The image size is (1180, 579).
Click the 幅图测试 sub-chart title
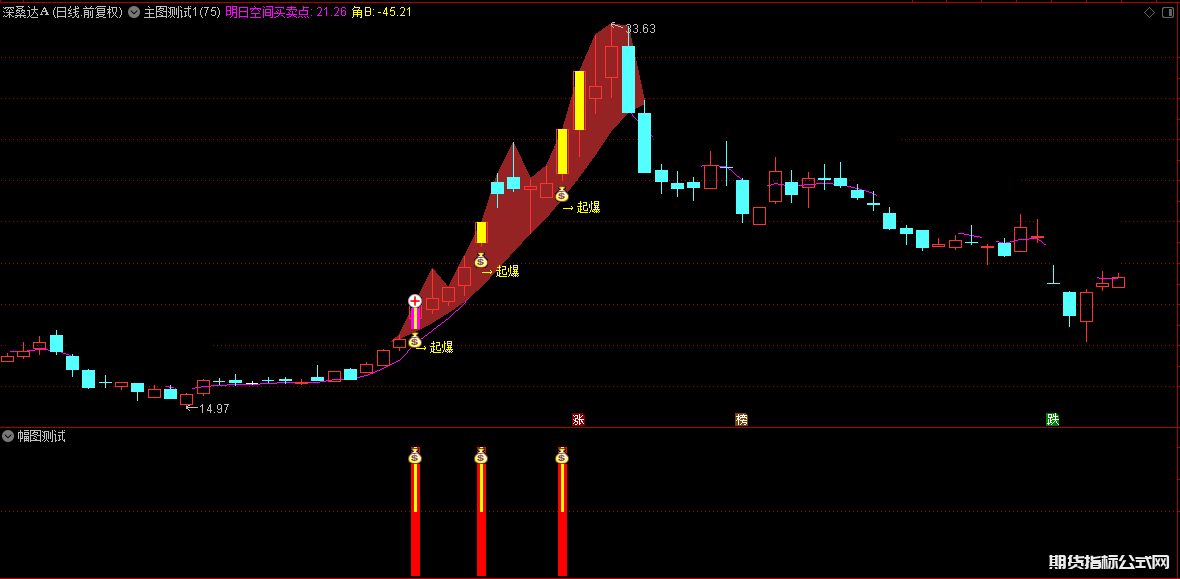point(41,436)
